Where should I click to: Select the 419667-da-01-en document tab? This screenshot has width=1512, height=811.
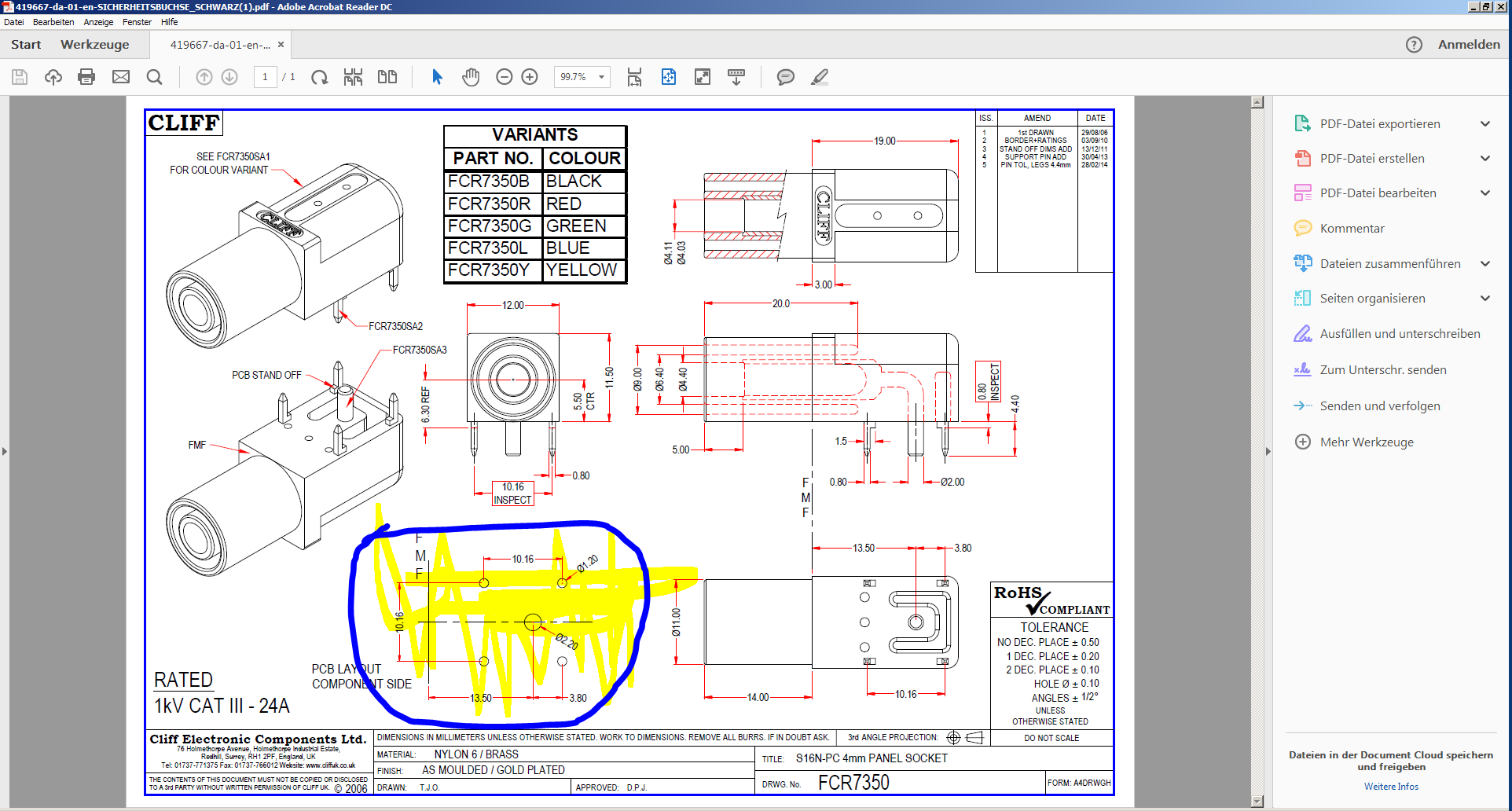point(220,45)
